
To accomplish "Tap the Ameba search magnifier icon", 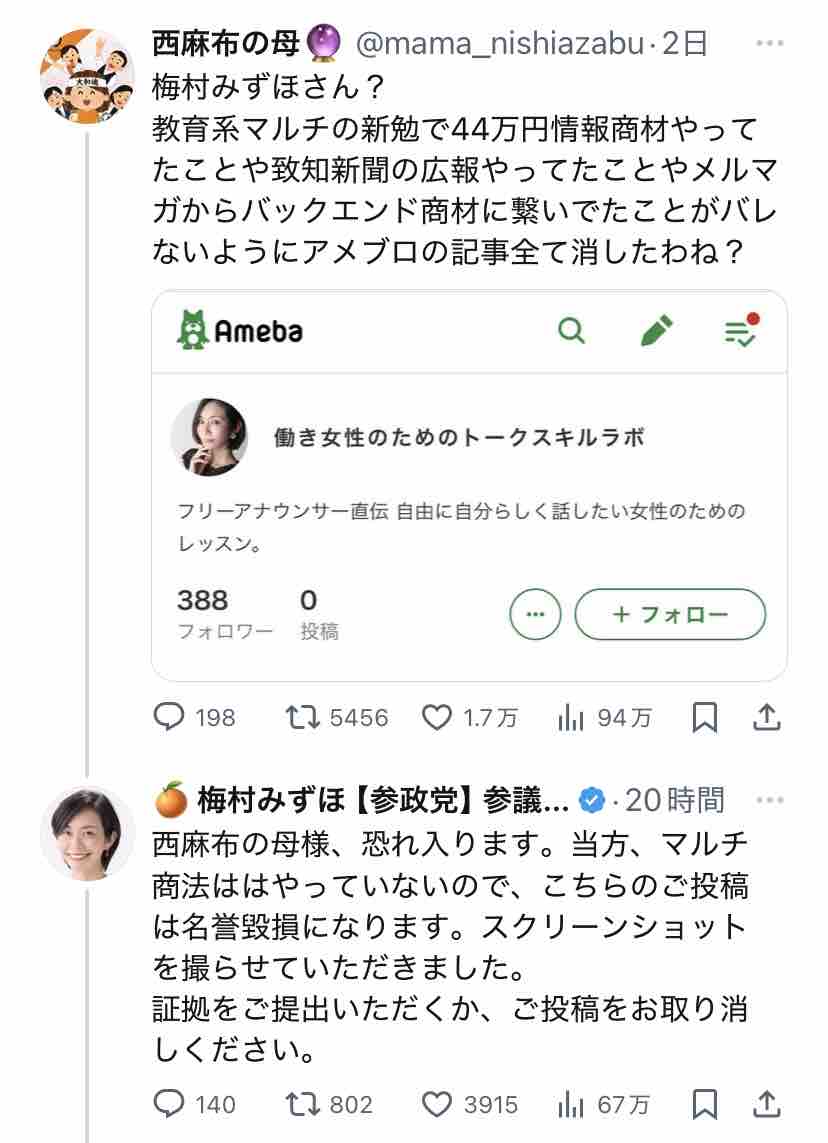I will (572, 330).
